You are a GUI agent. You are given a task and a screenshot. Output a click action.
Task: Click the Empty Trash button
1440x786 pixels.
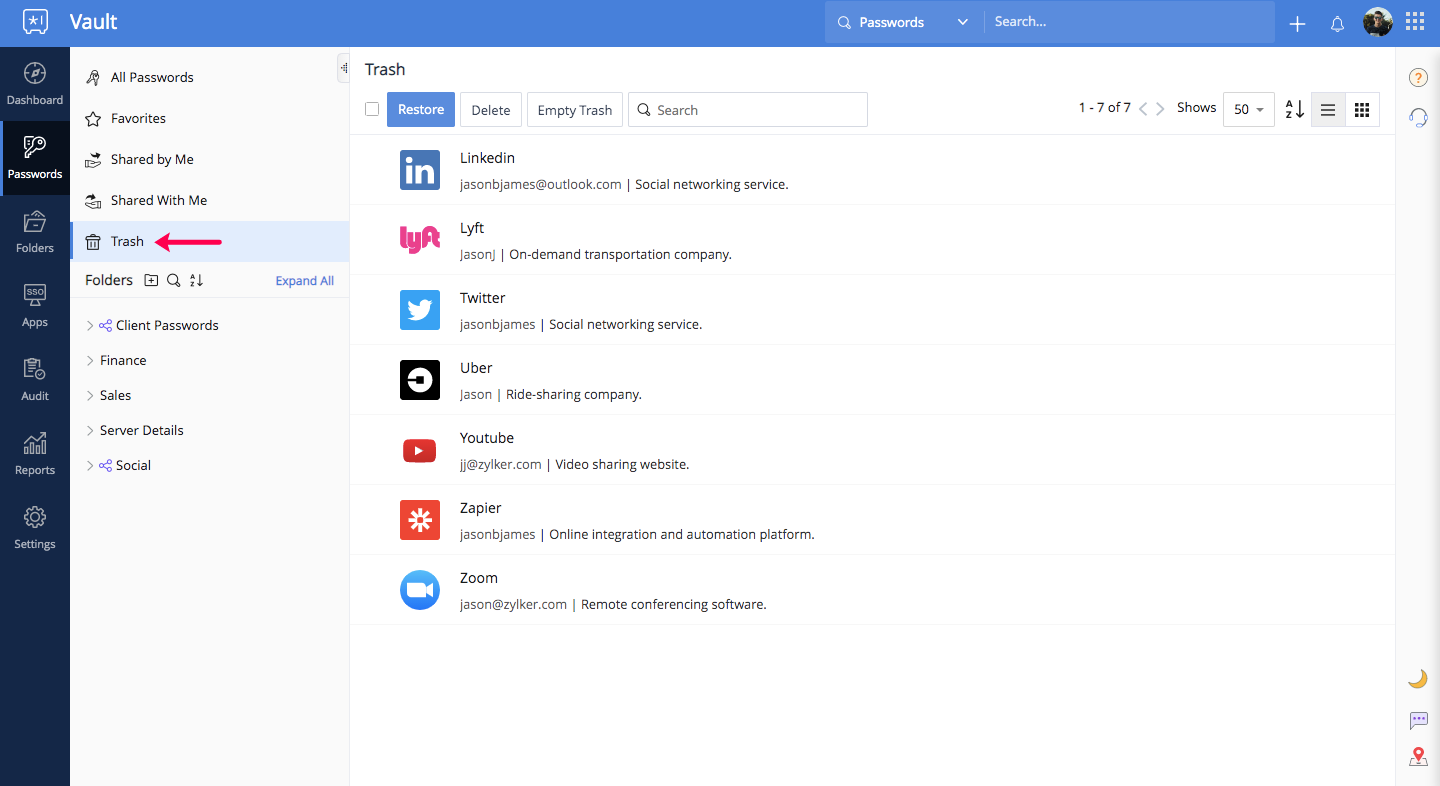tap(574, 110)
